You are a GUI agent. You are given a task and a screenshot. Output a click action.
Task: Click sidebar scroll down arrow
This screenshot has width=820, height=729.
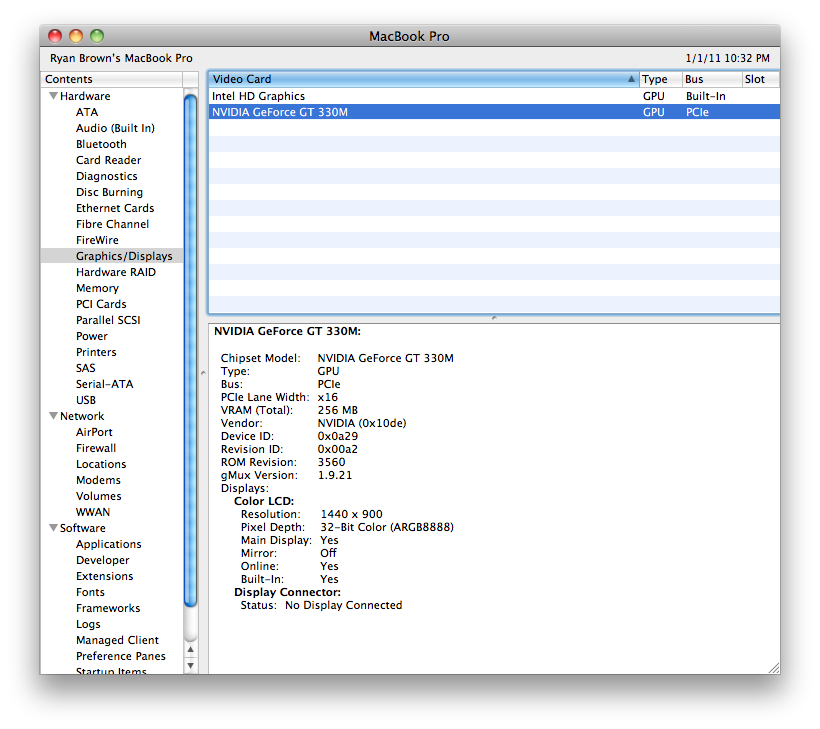[191, 666]
